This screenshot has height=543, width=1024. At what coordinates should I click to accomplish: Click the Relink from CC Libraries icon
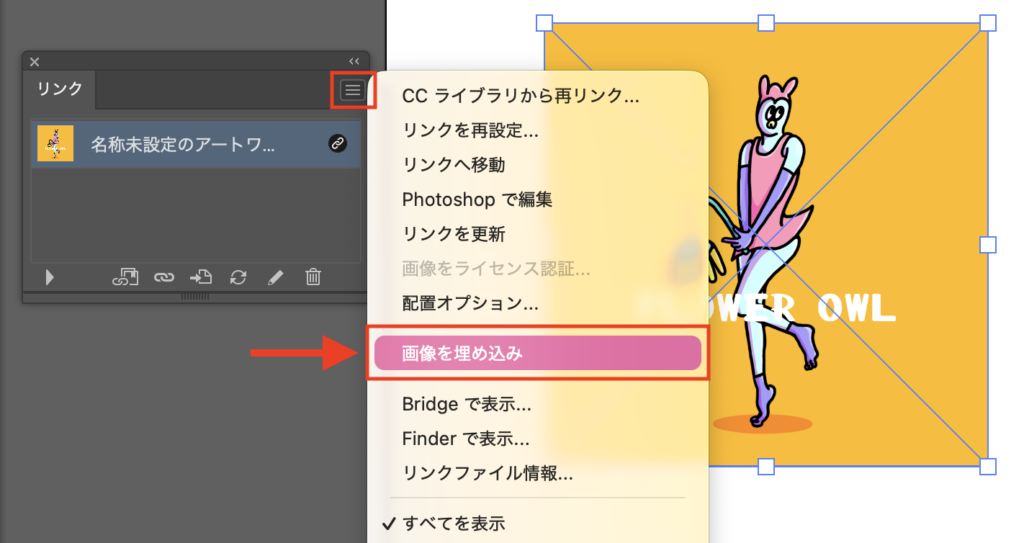click(x=124, y=278)
